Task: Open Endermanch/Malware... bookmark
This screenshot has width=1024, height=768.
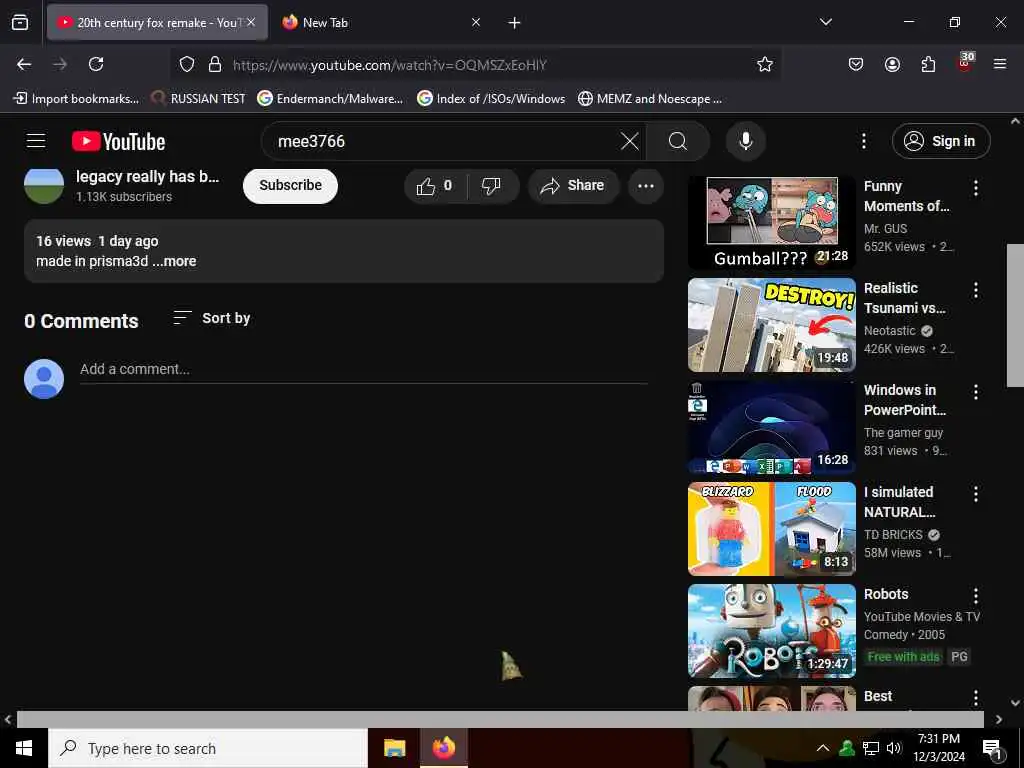Action: click(330, 99)
